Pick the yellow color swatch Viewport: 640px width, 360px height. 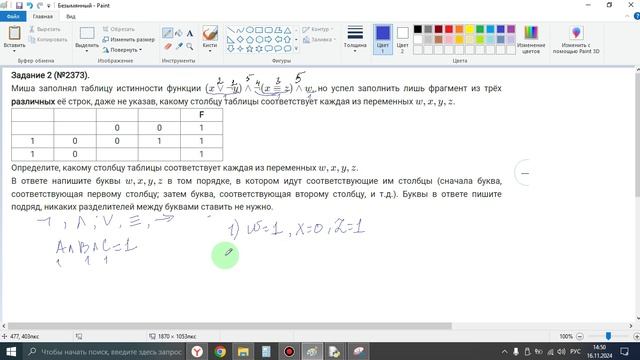469,29
